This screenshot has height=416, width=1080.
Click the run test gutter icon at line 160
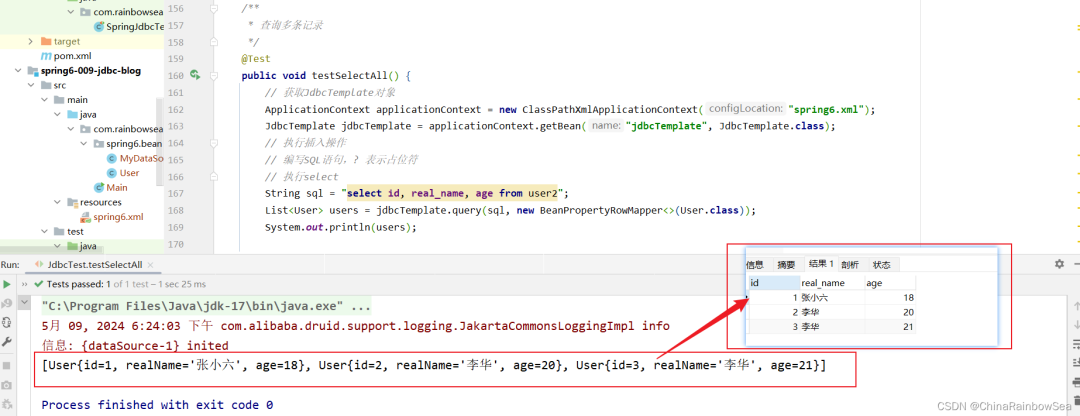(195, 75)
